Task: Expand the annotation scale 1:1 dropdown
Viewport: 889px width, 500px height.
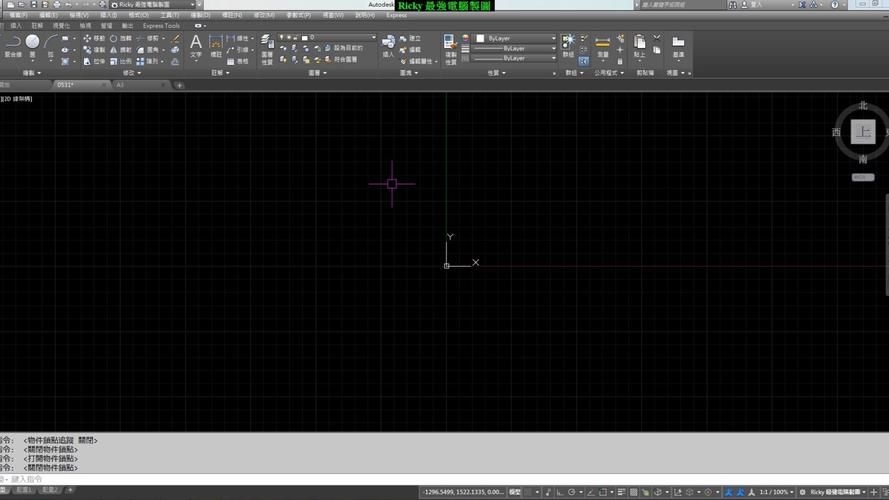Action: point(780,492)
